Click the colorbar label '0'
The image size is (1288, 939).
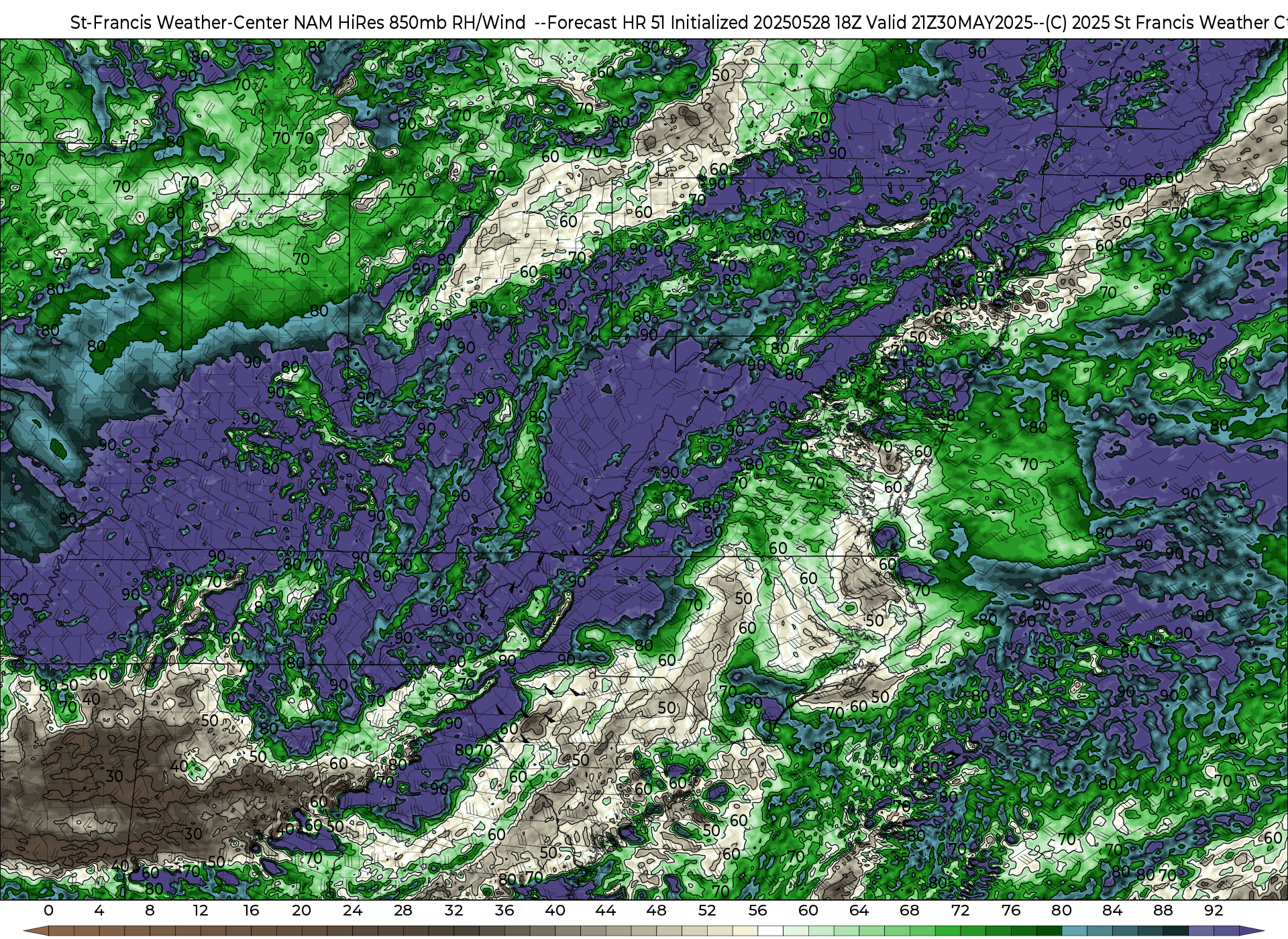[x=48, y=910]
